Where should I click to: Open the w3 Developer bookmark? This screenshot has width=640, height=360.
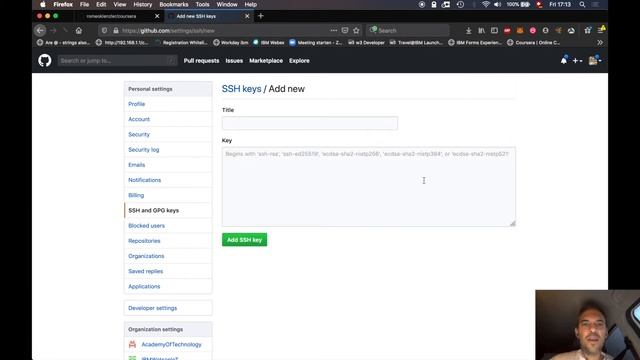[366, 42]
